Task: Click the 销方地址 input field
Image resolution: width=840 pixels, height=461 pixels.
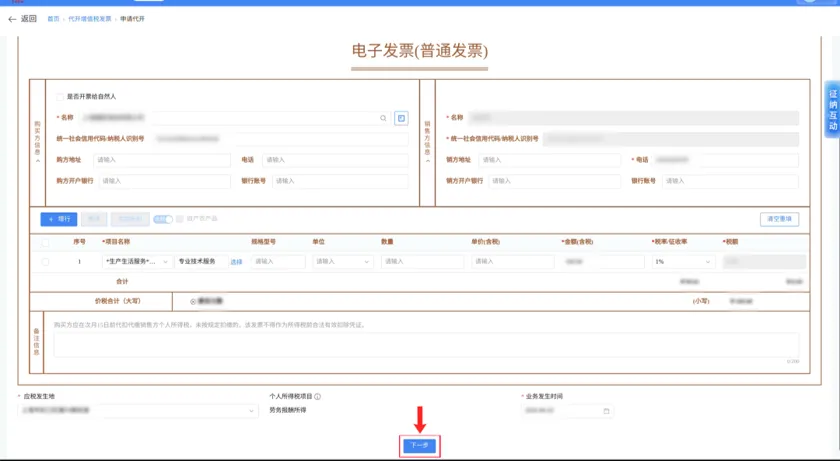Action: pos(549,160)
